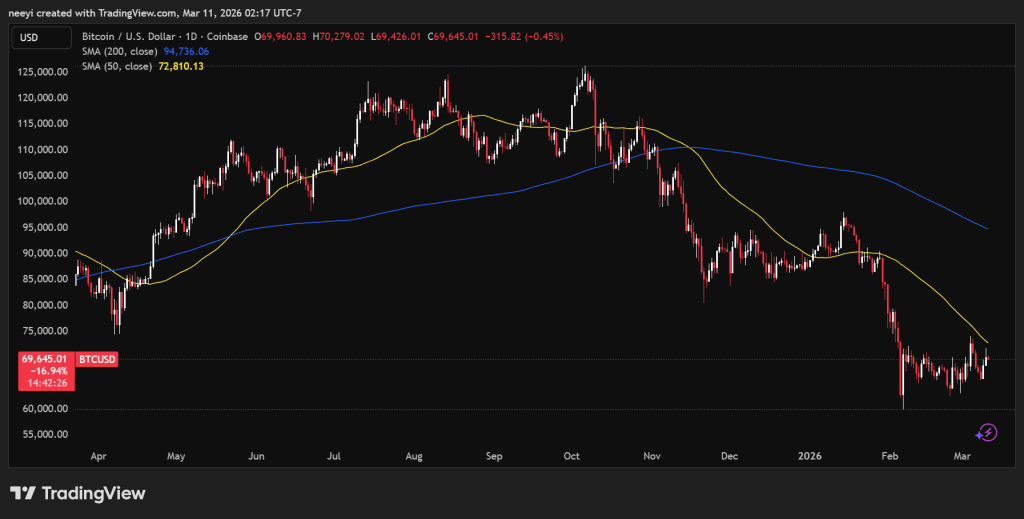
Task: Click the red BTCUSD price tag
Action: pyautogui.click(x=98, y=359)
